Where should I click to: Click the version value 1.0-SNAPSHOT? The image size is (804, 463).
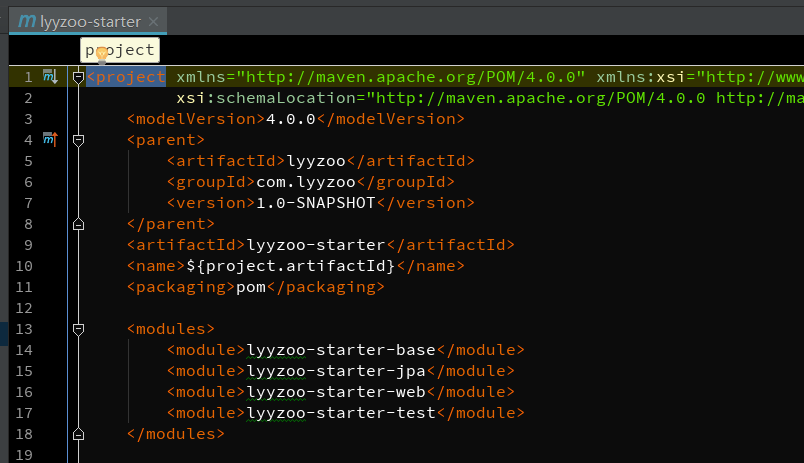[x=316, y=203]
